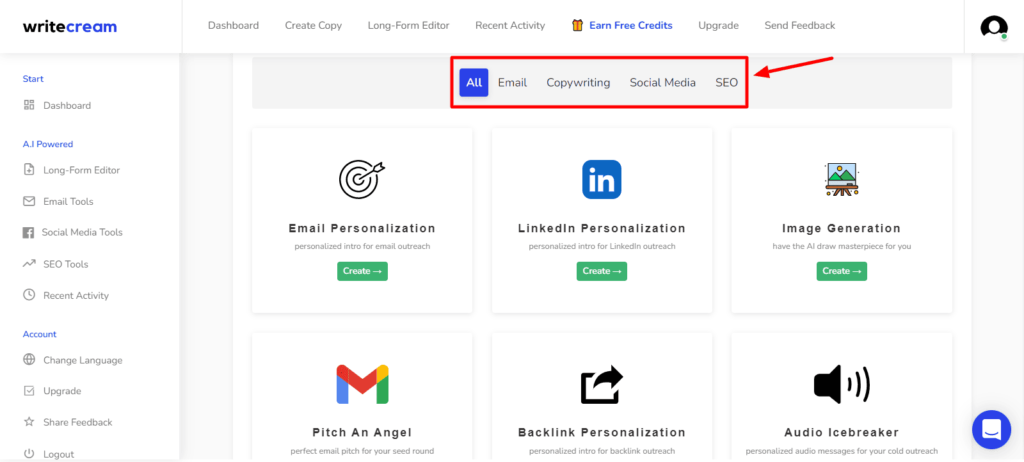Viewport: 1024px width, 462px height.
Task: Choose Change Language in sidebar
Action: 82,360
